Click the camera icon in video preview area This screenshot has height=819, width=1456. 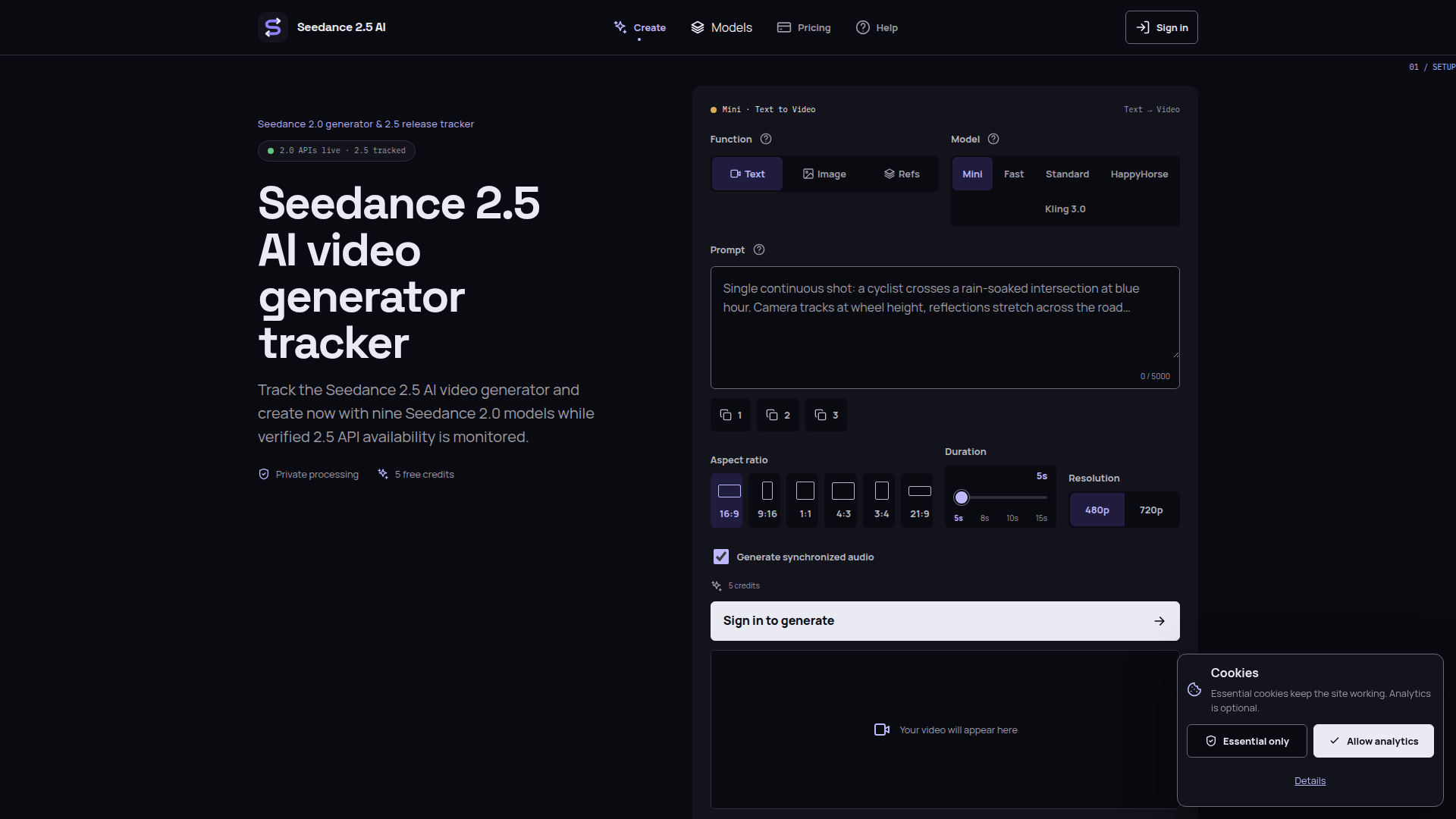pyautogui.click(x=882, y=730)
